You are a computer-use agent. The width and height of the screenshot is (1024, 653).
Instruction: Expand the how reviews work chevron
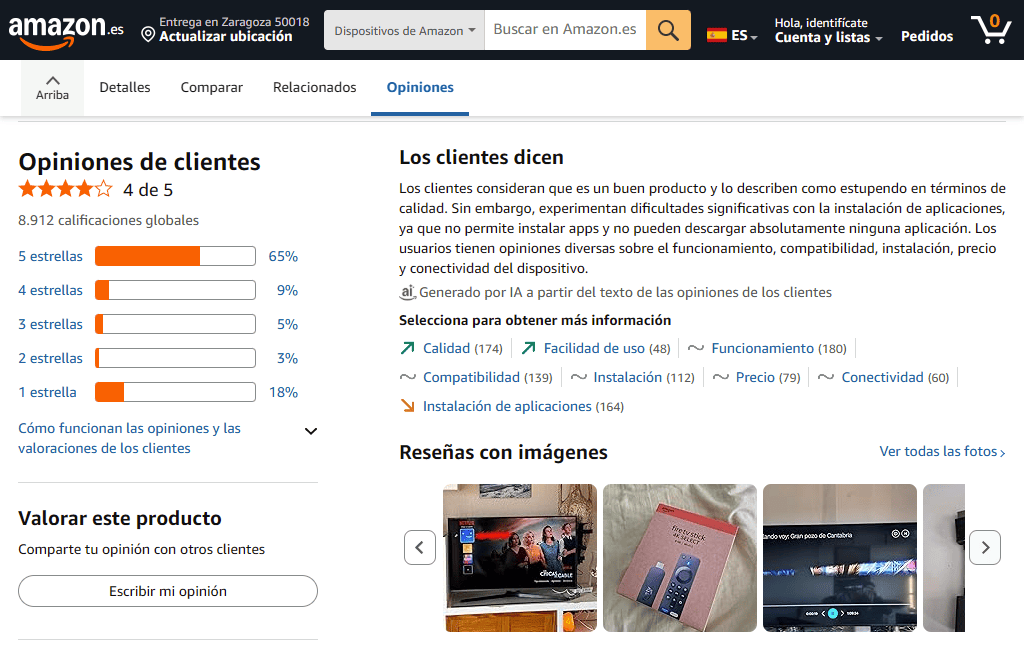coord(311,431)
